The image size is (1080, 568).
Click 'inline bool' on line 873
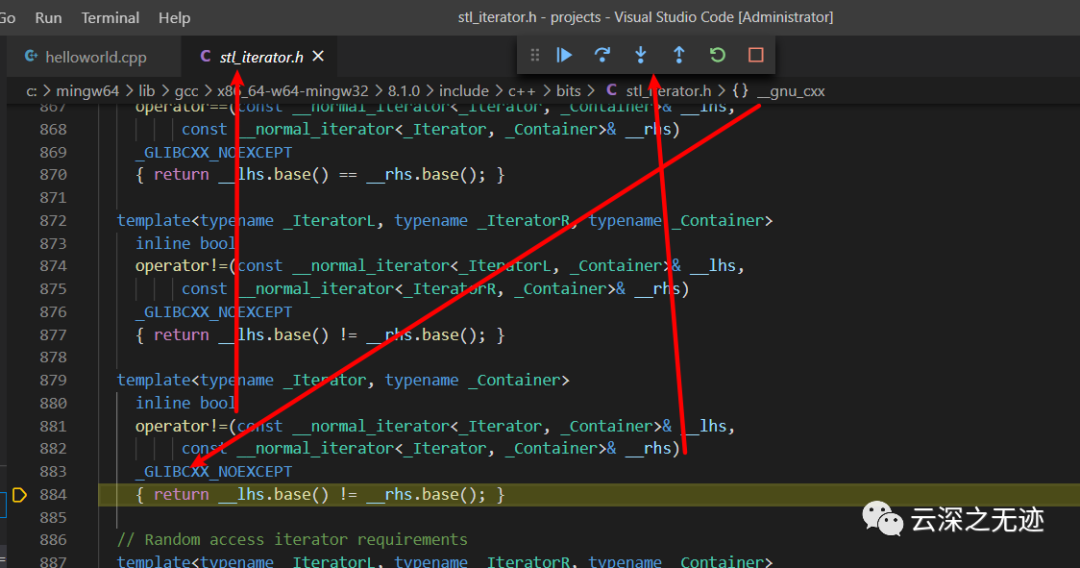185,244
